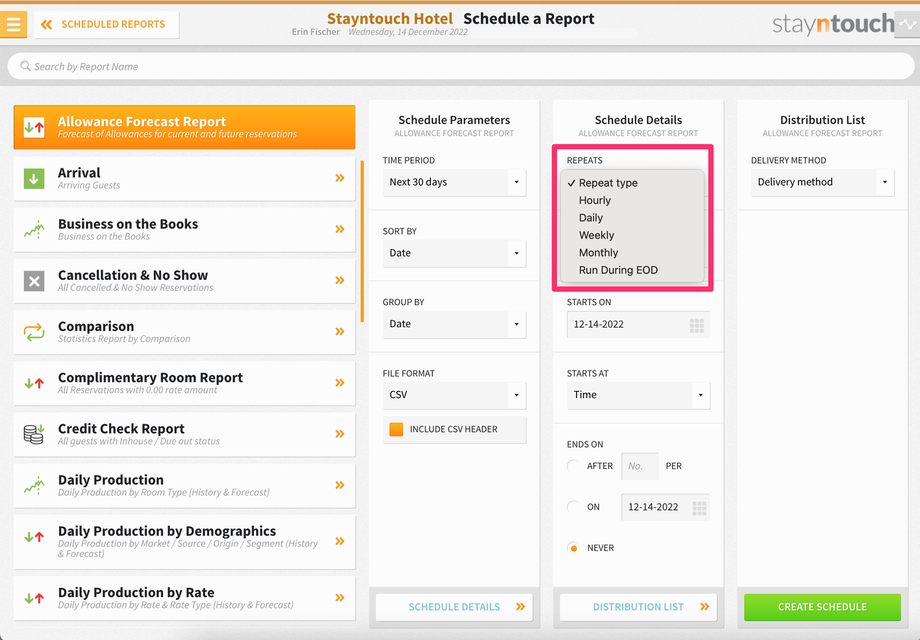Click the chevron on Business on the Books
920x640 pixels.
tap(340, 229)
